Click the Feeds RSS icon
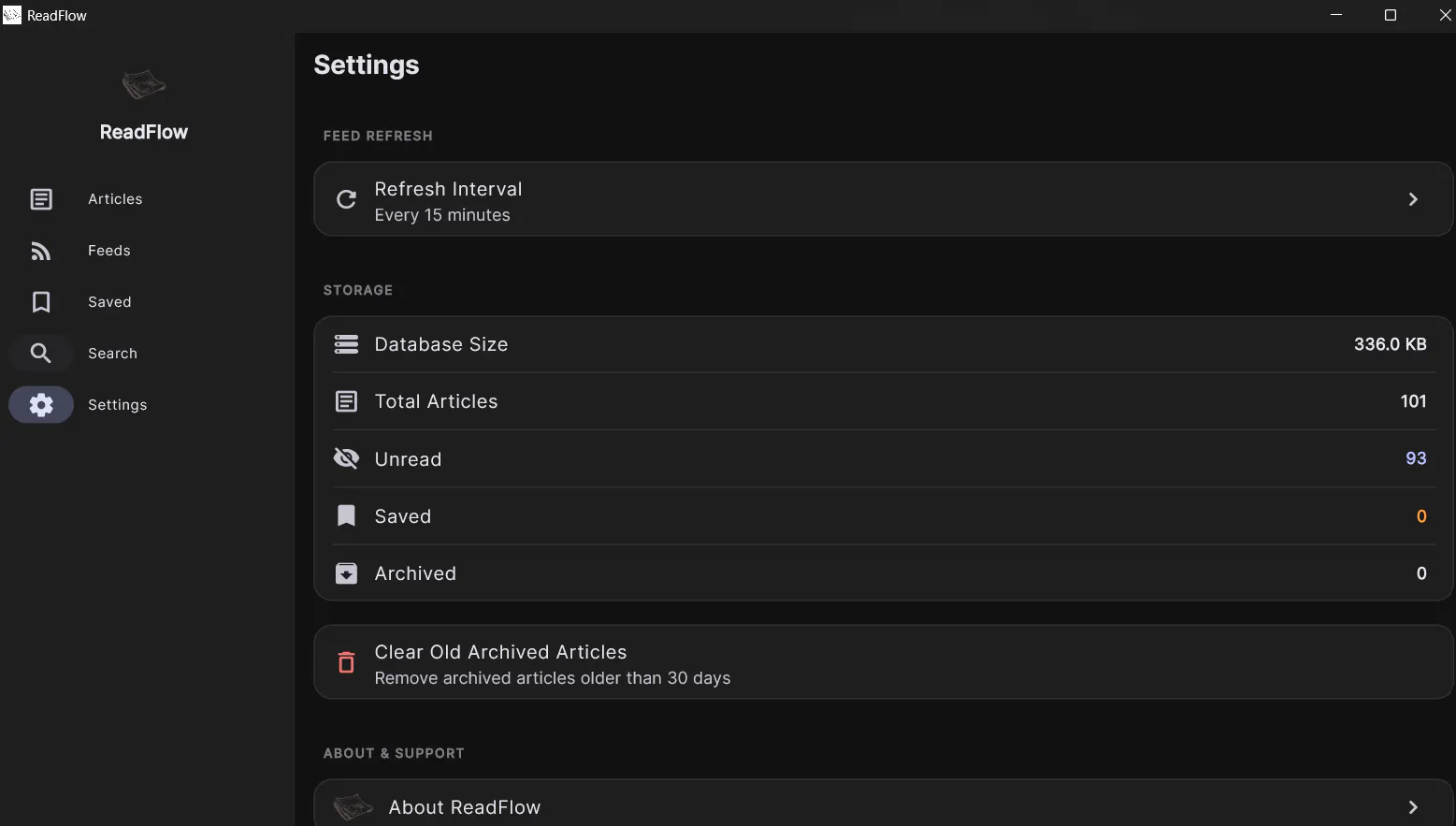Image resolution: width=1456 pixels, height=826 pixels. pyautogui.click(x=41, y=251)
